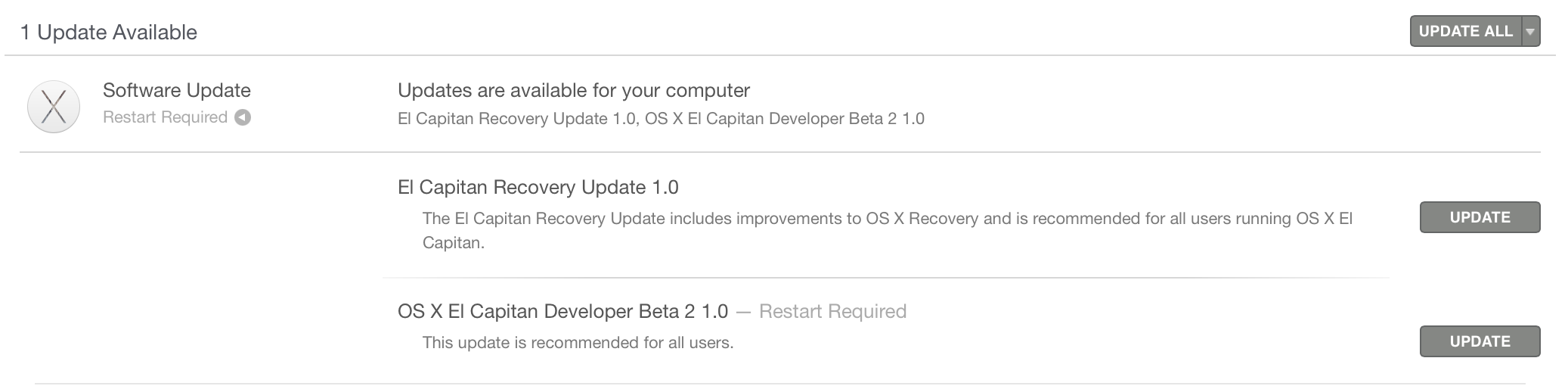Image resolution: width=1568 pixels, height=386 pixels.
Task: Select the Software Update title
Action: tap(177, 90)
